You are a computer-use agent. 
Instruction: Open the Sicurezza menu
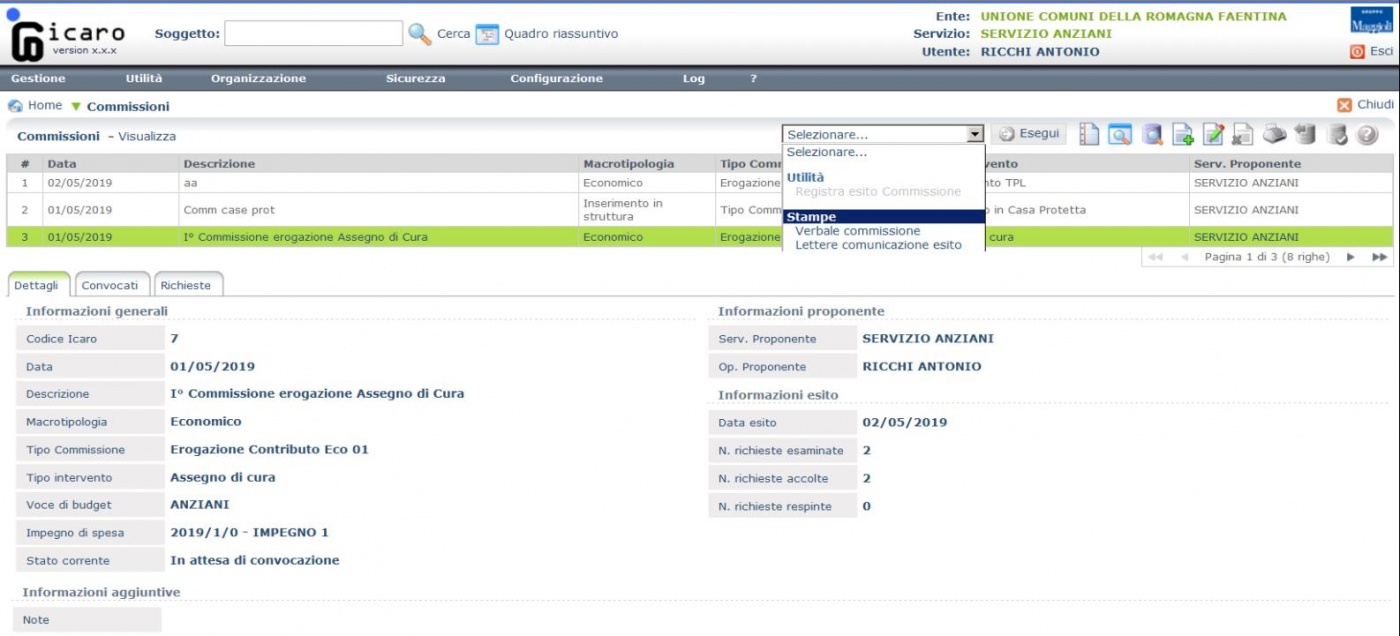[415, 78]
